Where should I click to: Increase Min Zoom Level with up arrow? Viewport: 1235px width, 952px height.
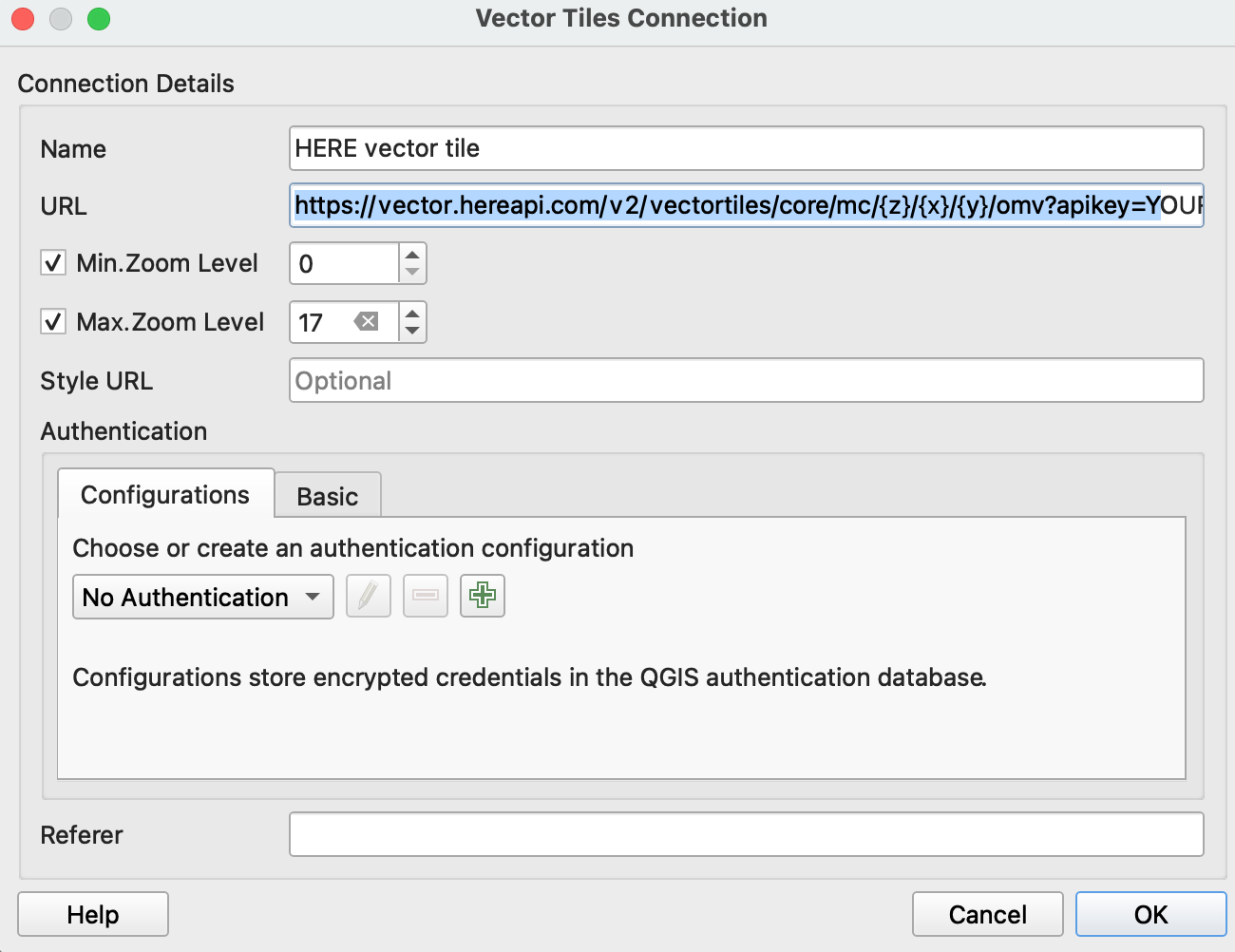click(412, 254)
